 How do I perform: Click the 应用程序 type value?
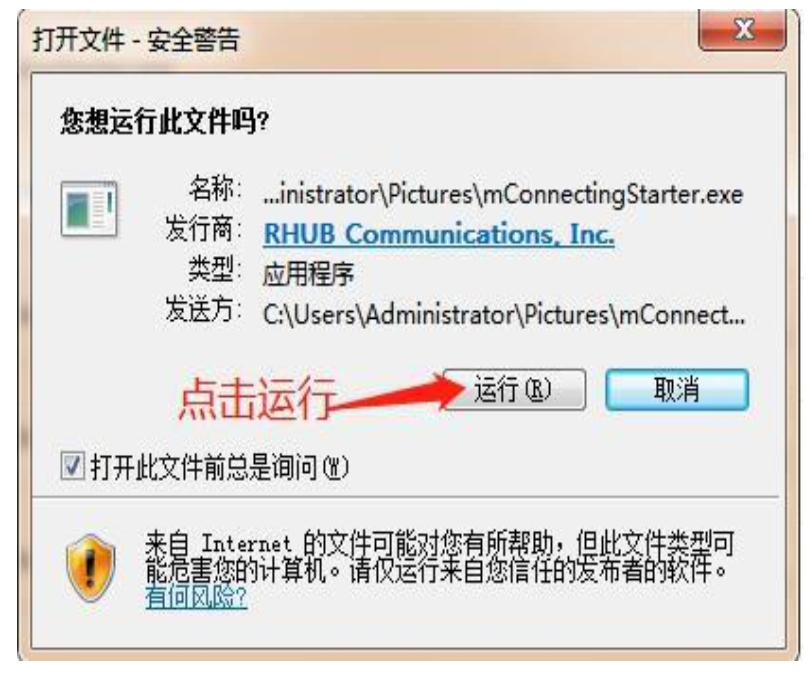[x=309, y=274]
